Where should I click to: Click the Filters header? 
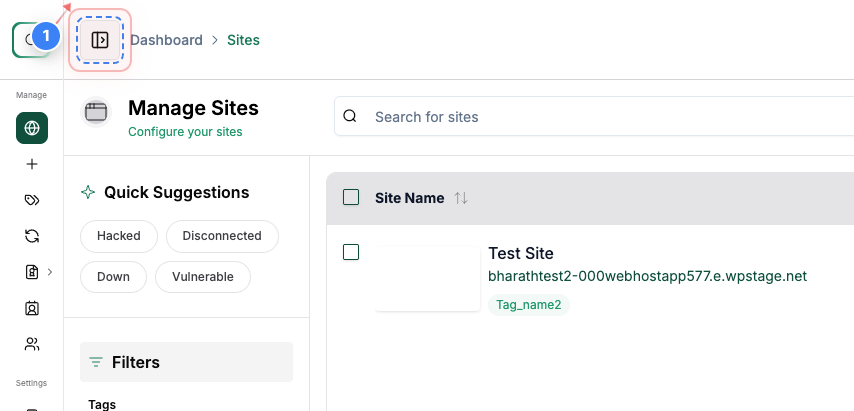click(x=186, y=362)
